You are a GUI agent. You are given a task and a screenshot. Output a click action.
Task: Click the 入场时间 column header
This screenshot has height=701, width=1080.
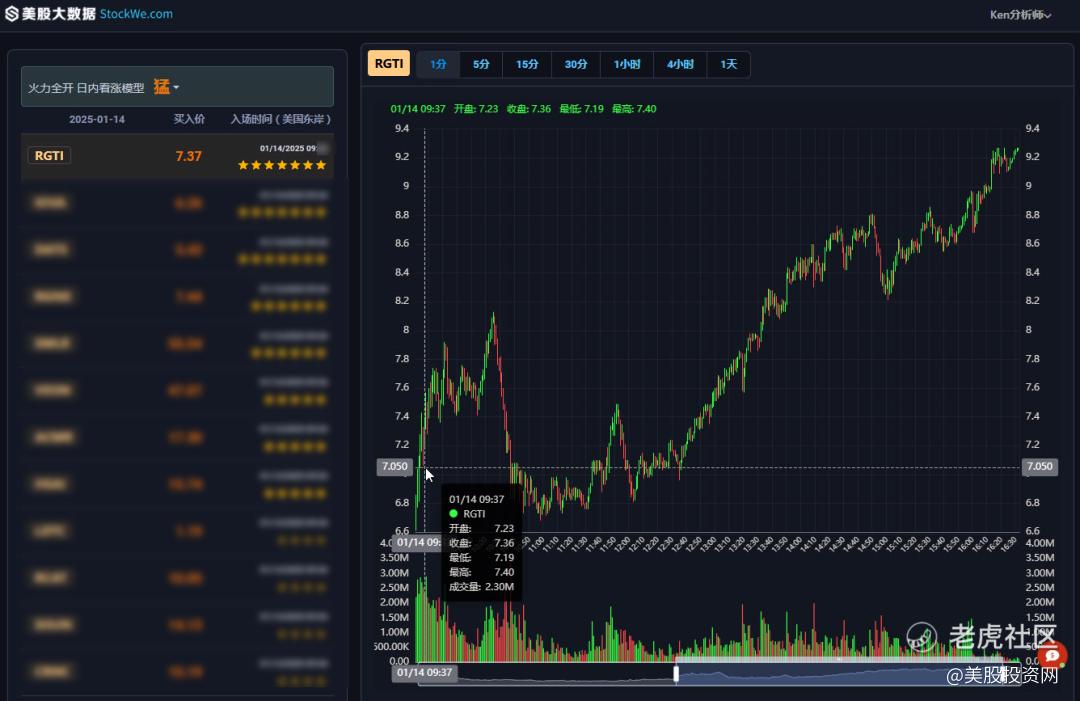tap(280, 119)
